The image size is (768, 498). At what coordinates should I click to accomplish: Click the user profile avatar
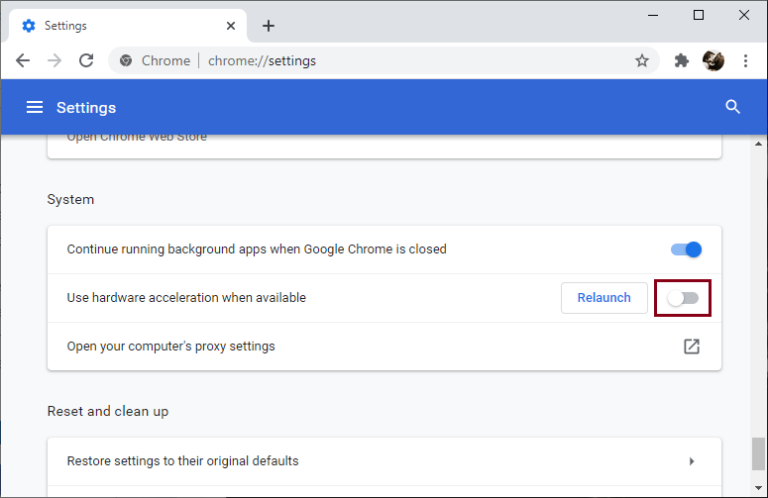coord(713,61)
